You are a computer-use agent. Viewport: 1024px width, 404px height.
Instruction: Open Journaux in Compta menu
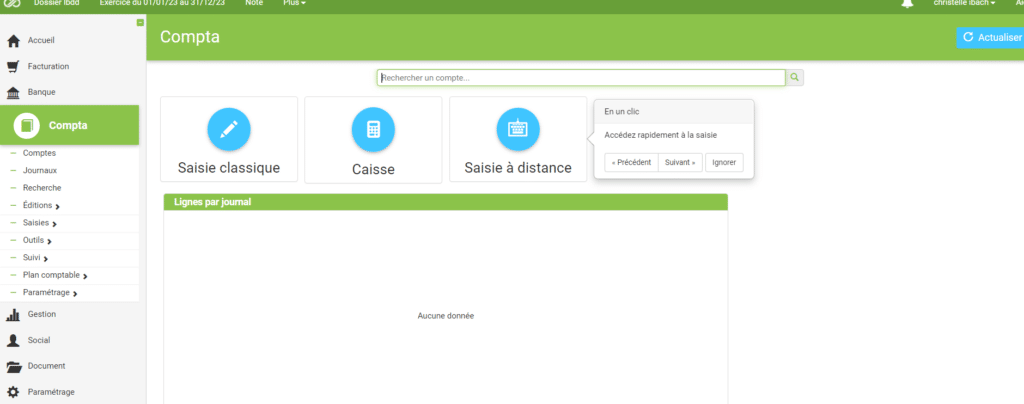[x=40, y=170]
